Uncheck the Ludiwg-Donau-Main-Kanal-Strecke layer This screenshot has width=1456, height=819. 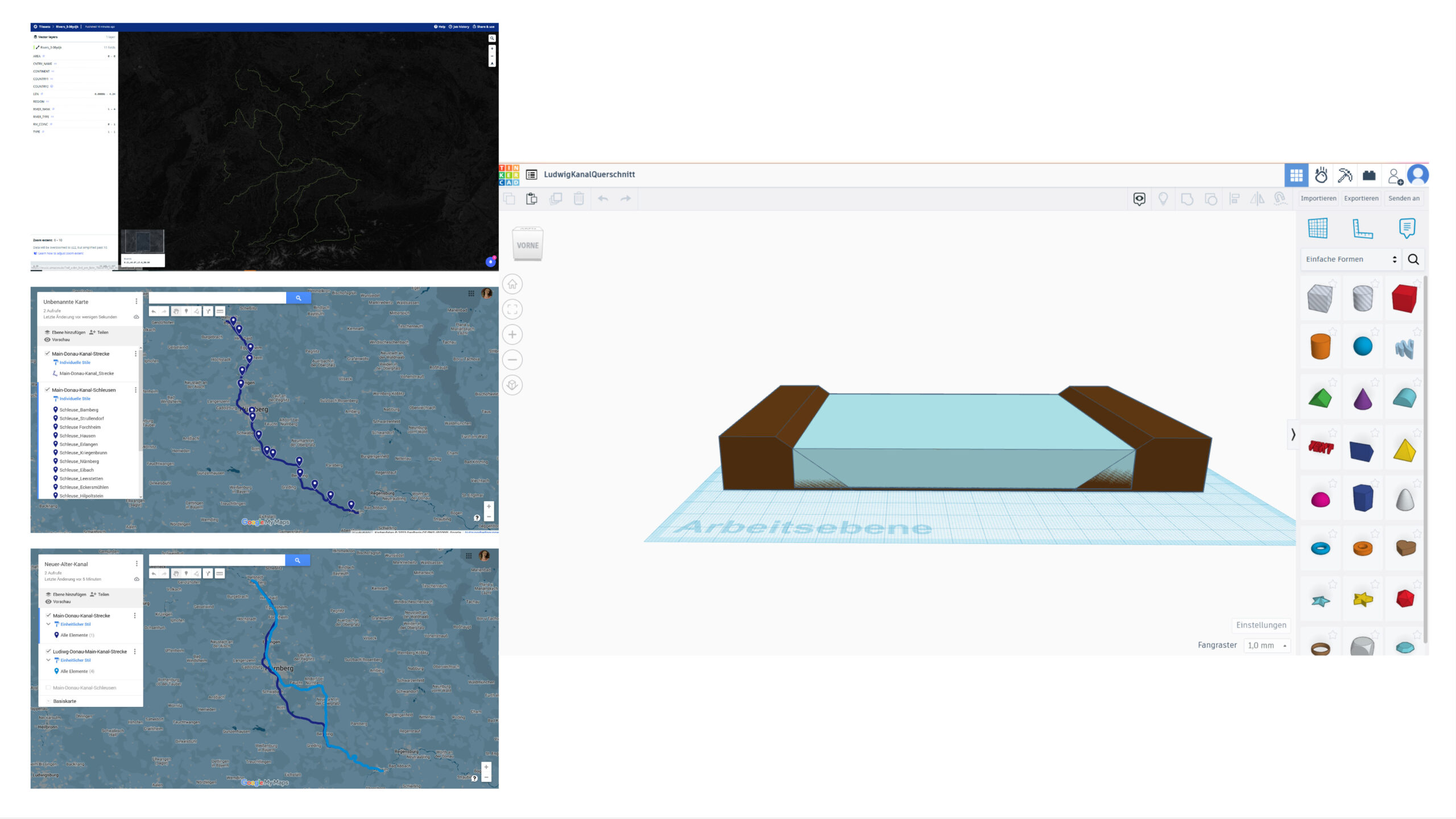[x=48, y=651]
